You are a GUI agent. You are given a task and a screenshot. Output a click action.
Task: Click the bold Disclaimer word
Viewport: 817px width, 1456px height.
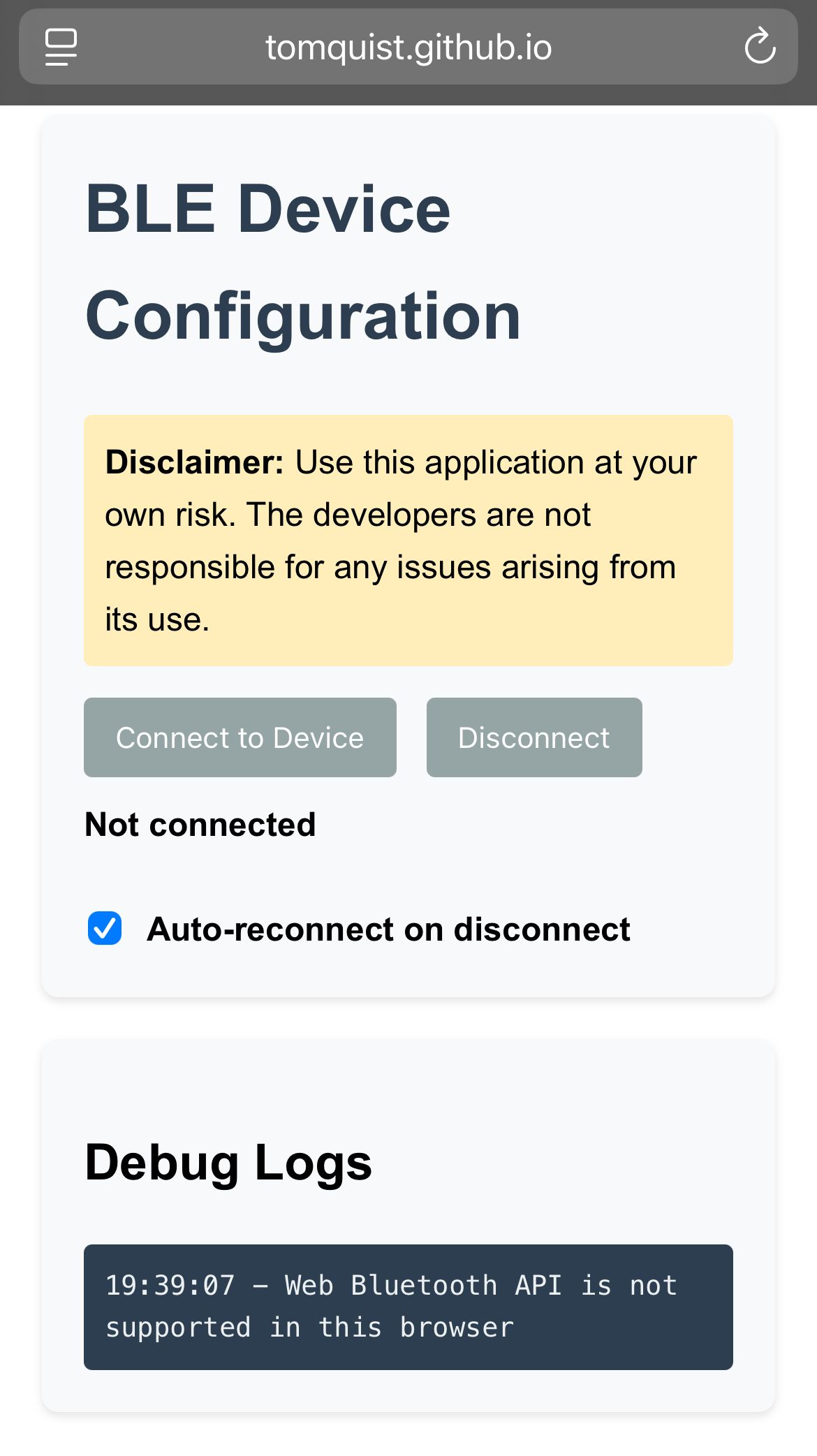(x=194, y=462)
